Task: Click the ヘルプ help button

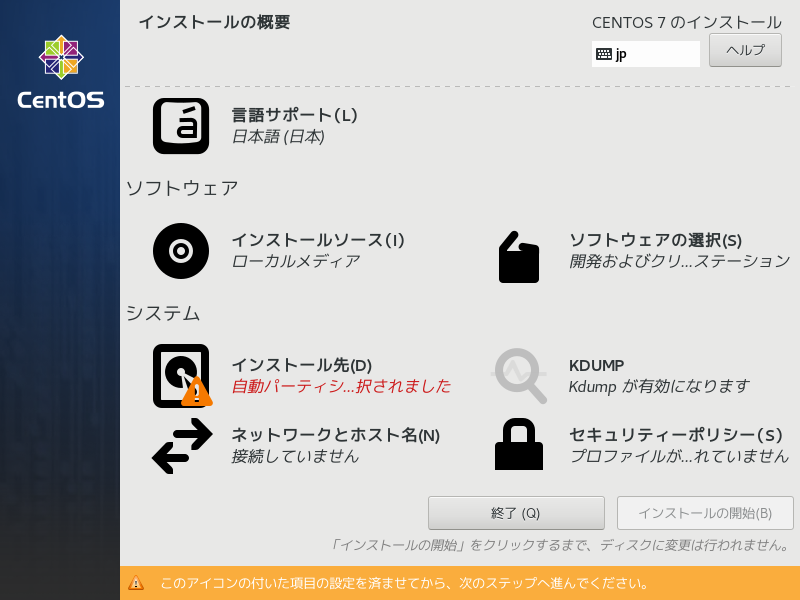Action: [745, 50]
